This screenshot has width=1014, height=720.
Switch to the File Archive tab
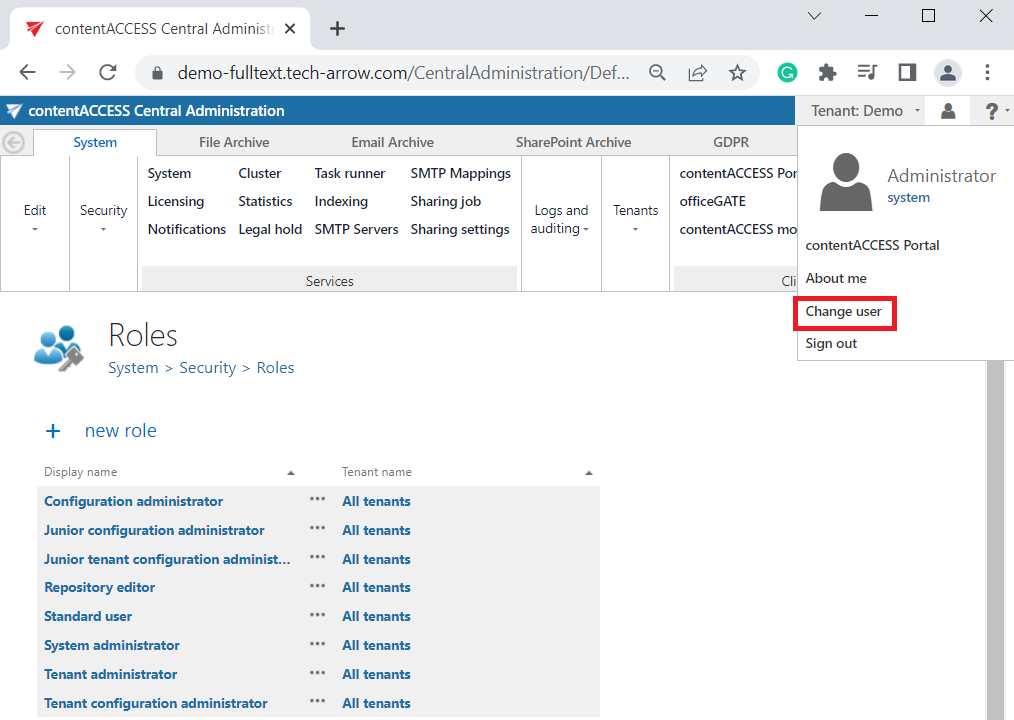234,142
